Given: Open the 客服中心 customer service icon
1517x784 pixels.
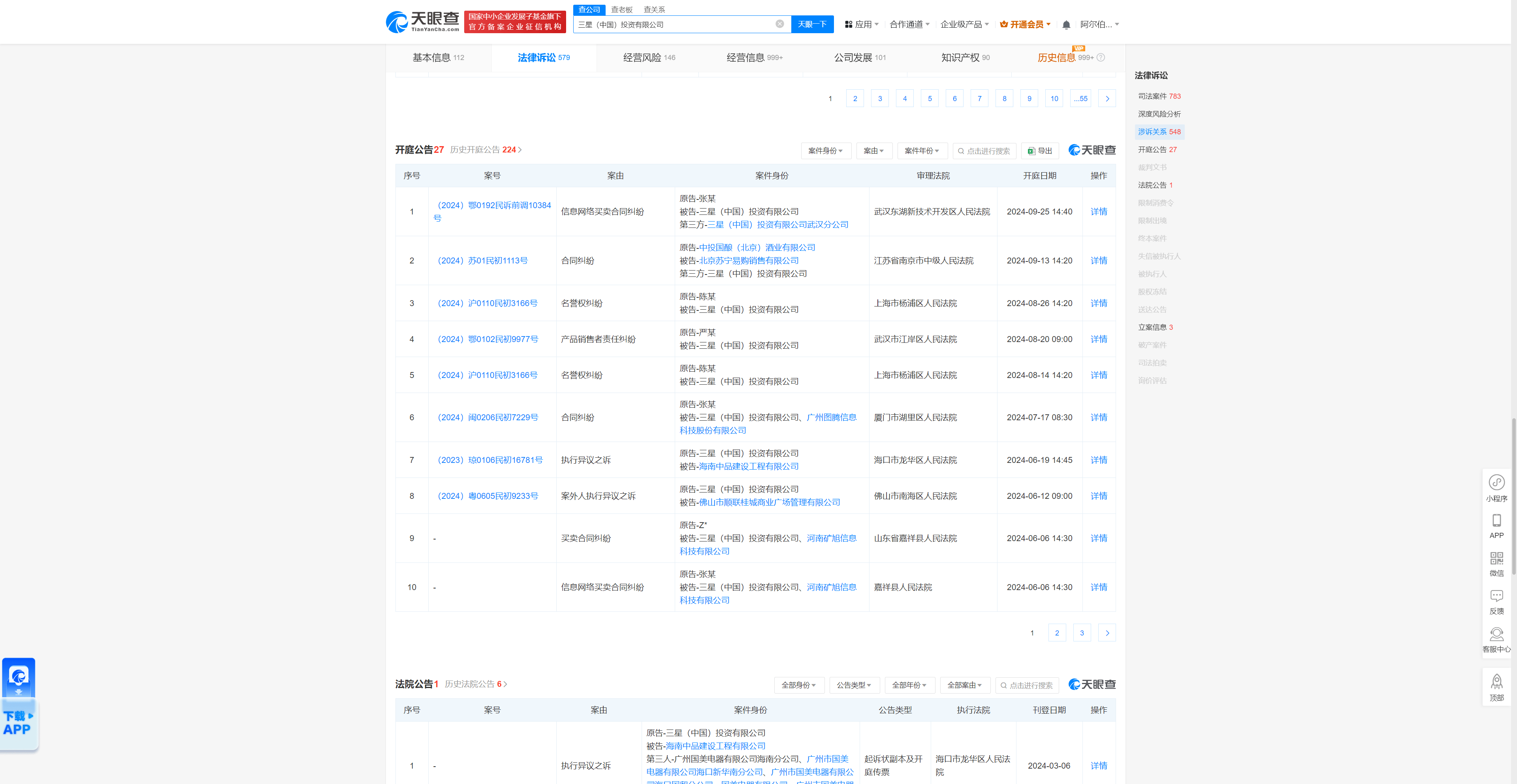Looking at the screenshot, I should coord(1496,640).
